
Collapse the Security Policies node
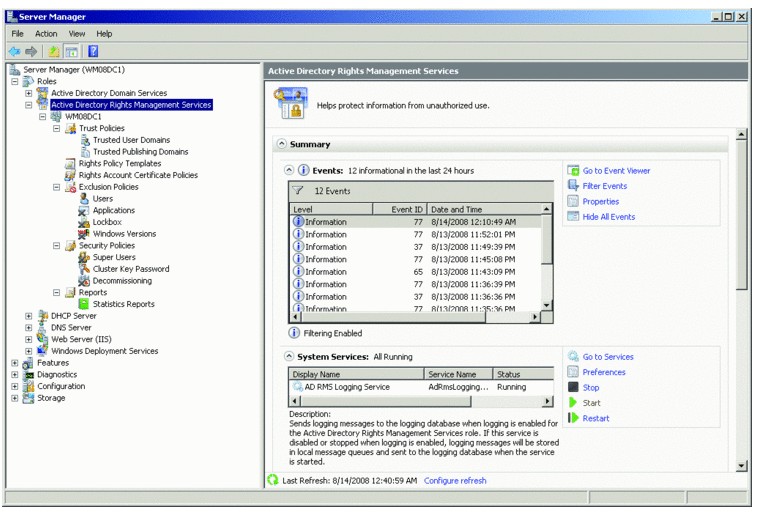pos(57,245)
